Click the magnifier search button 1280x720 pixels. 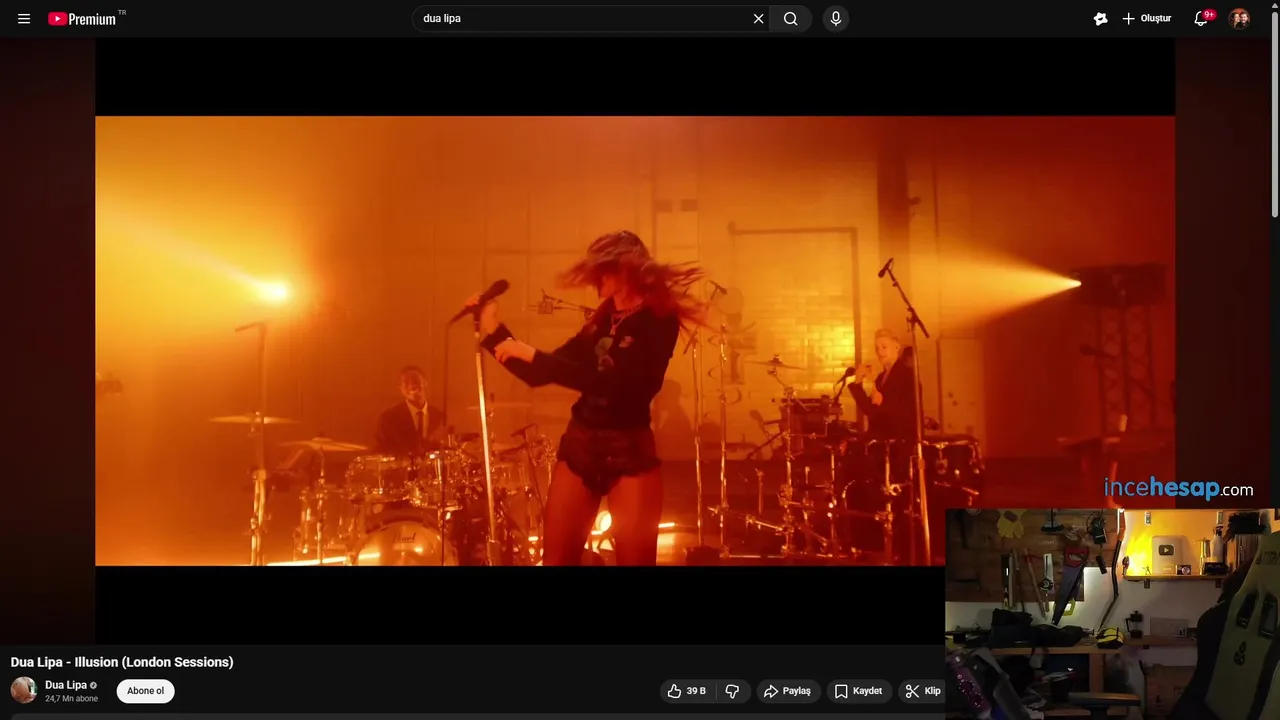(790, 18)
